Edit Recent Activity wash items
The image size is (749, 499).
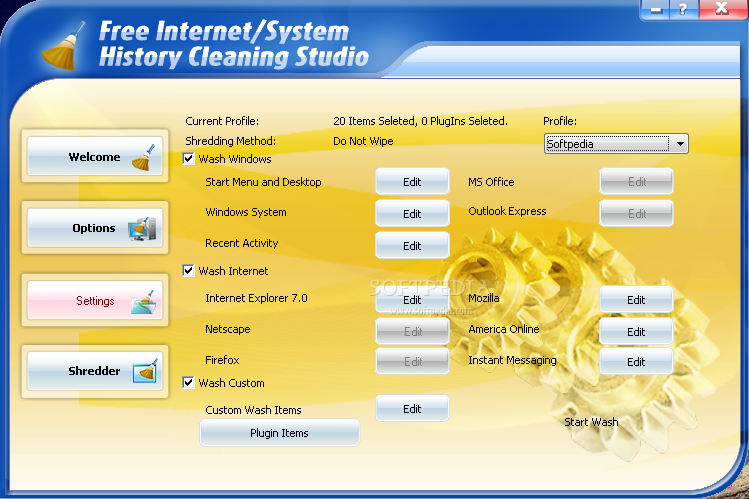pos(412,245)
